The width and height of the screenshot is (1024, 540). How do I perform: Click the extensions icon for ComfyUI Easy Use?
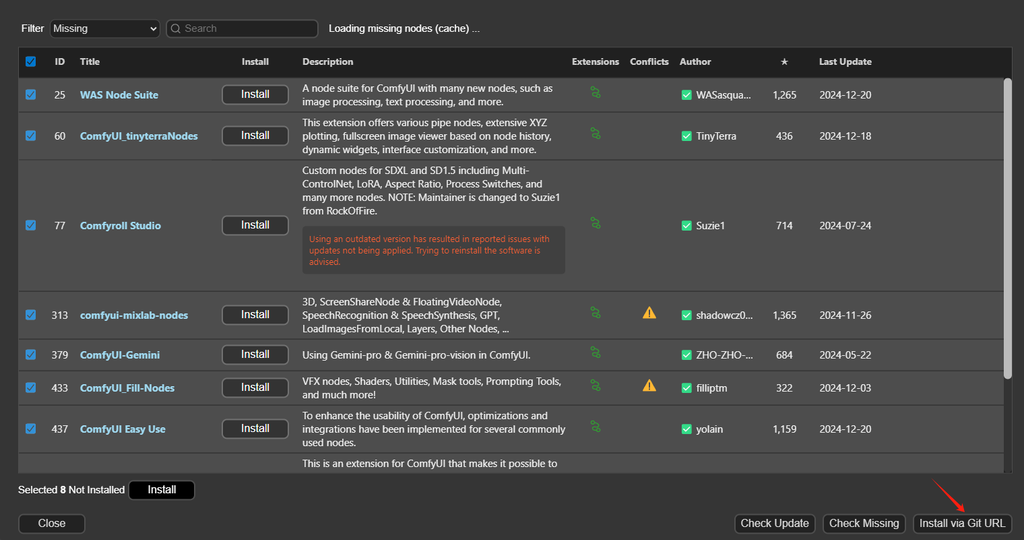(x=595, y=427)
